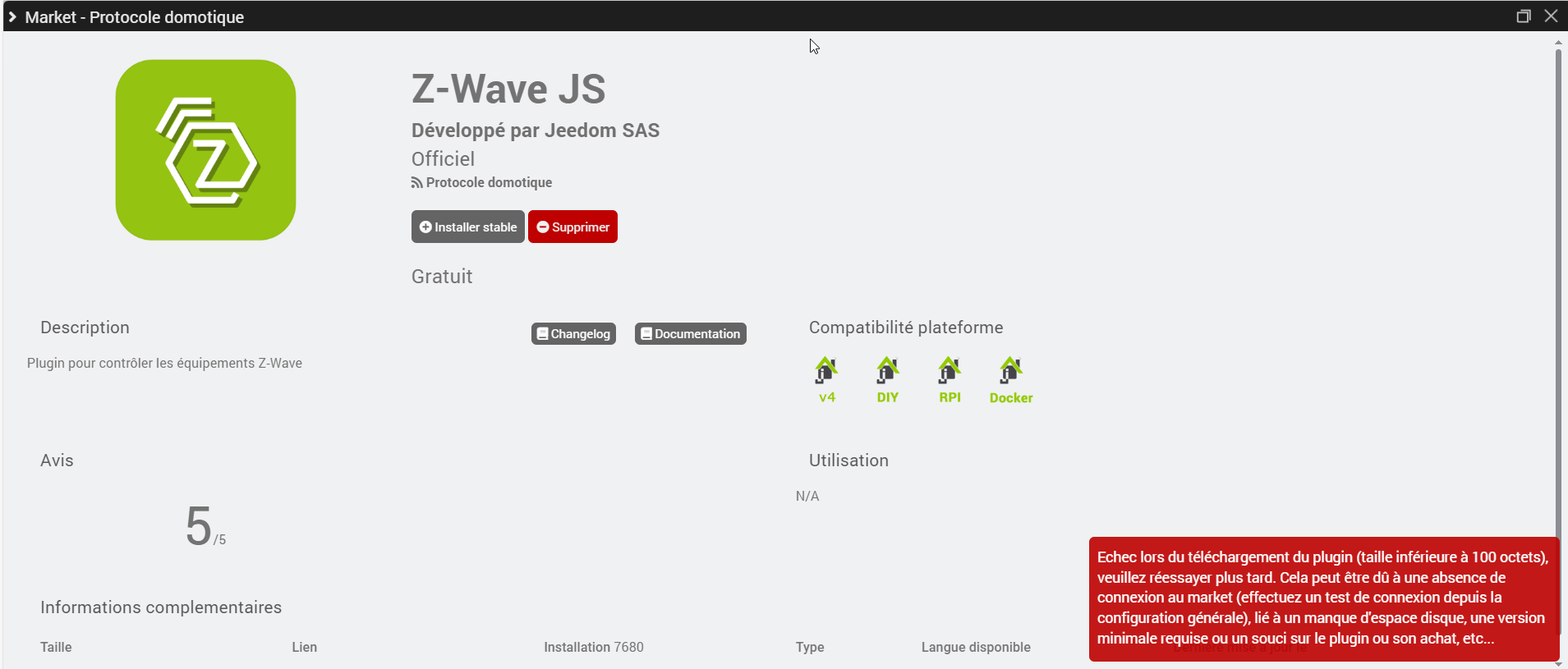Click the 'Gratuit' price label
Image resolution: width=1568 pixels, height=669 pixels.
coord(442,277)
